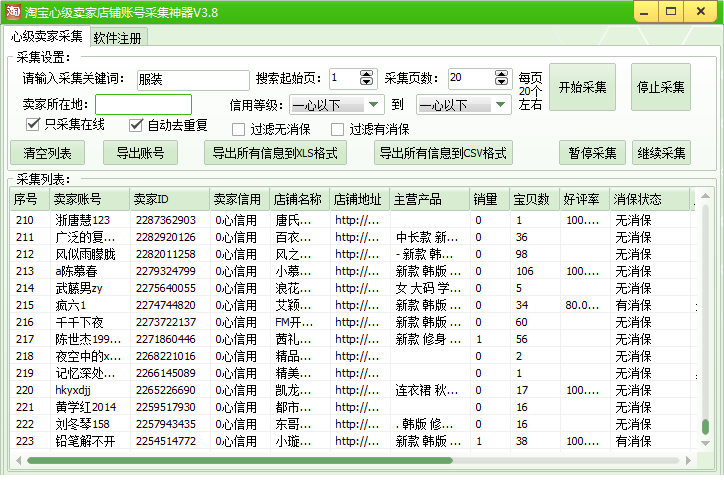
Task: Click shop address link in row 210
Action: pos(357,220)
